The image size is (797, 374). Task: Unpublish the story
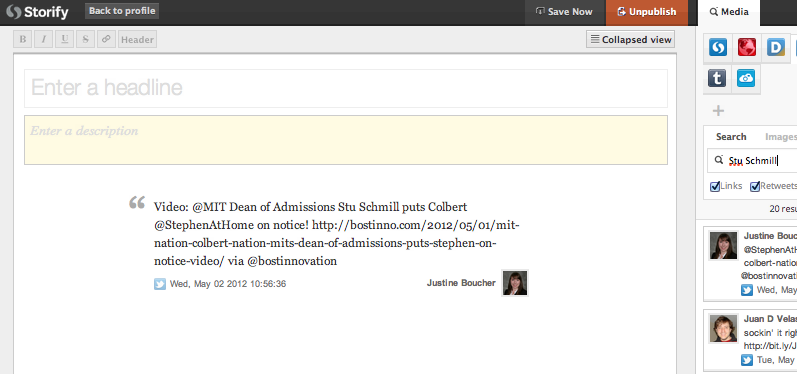click(x=647, y=12)
